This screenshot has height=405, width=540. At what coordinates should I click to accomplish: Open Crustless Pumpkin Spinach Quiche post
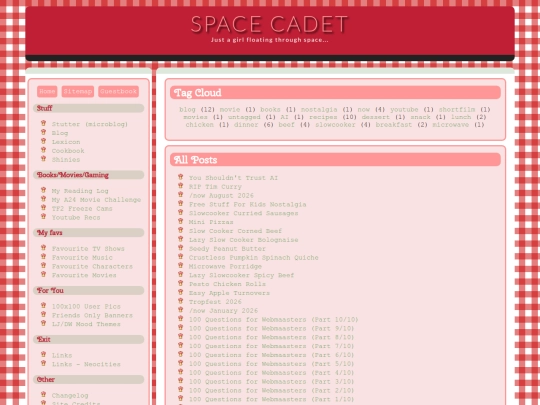[253, 258]
